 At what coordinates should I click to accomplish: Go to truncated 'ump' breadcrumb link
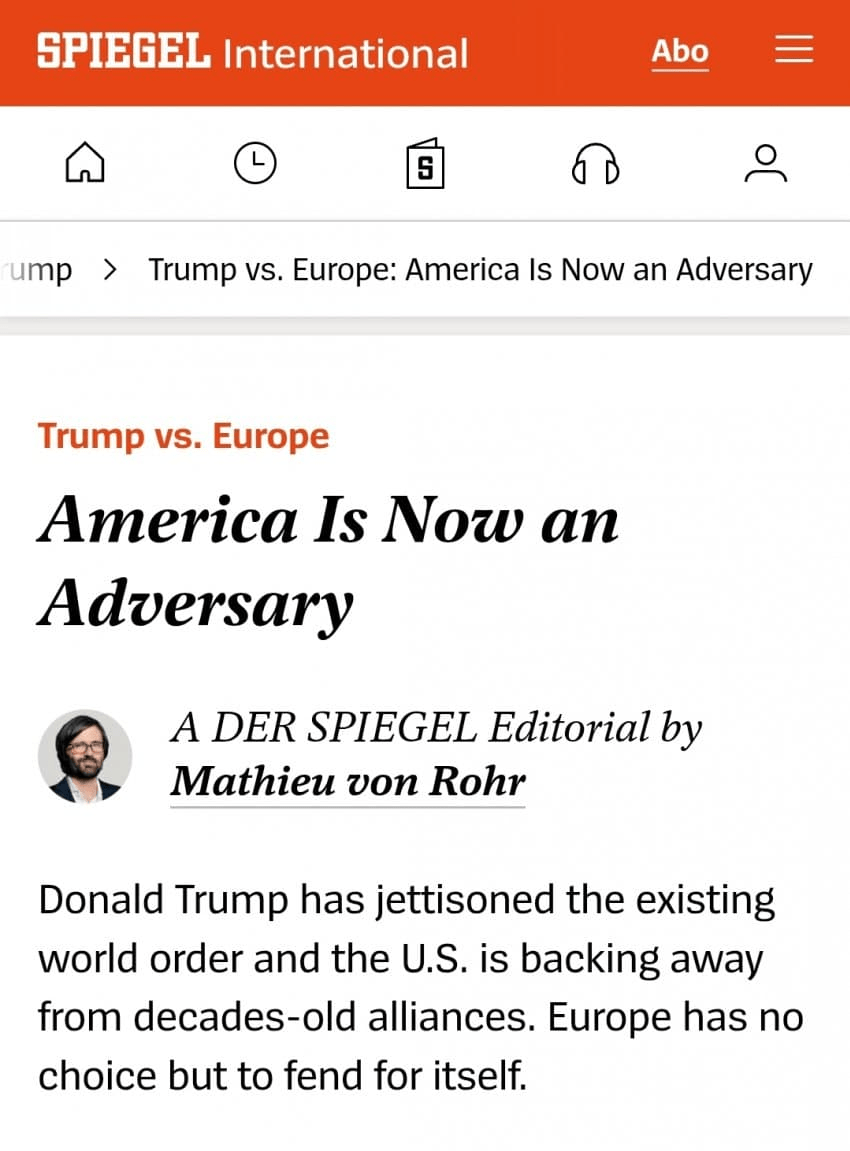click(38, 270)
